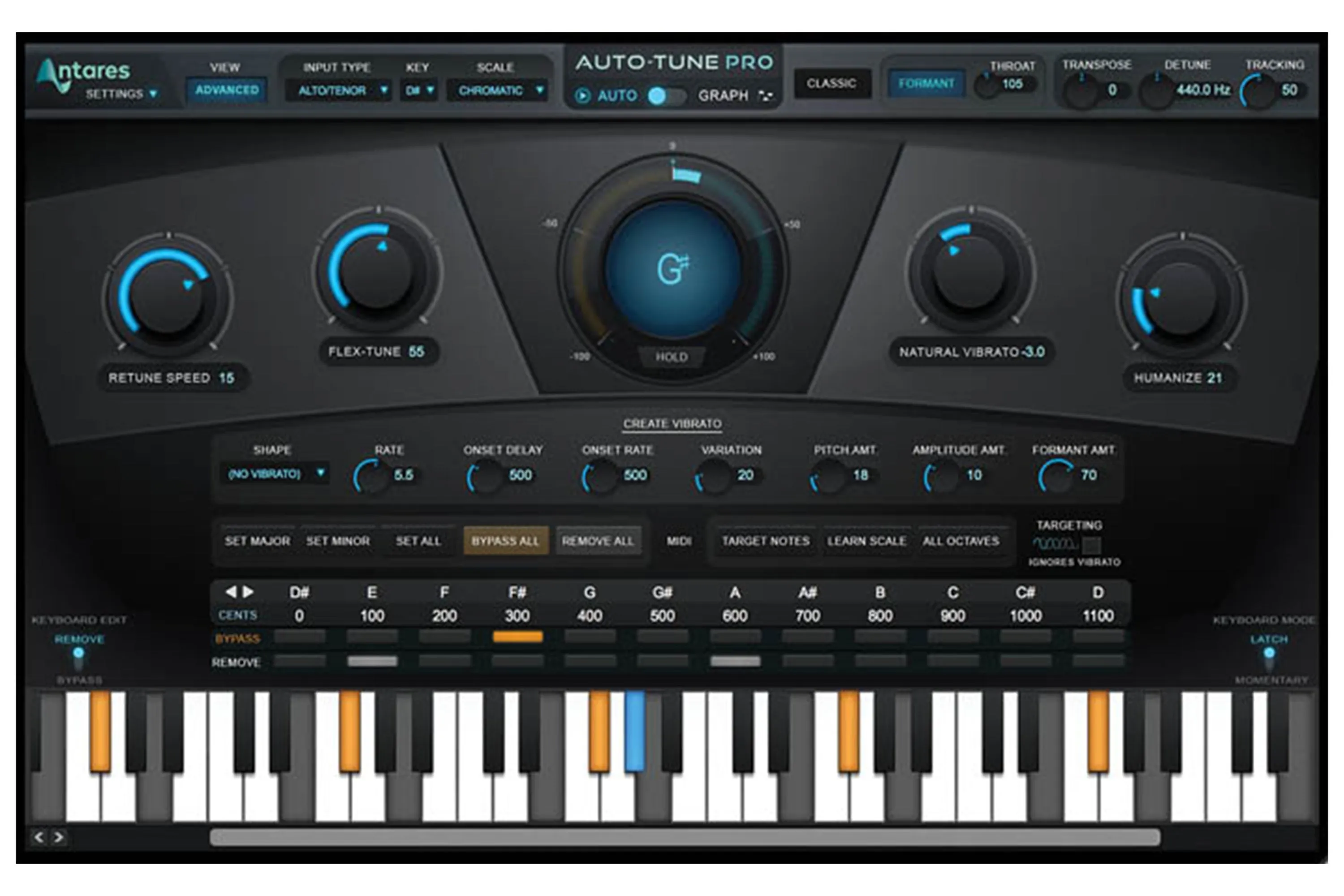Click the Retune Speed knob

click(167, 296)
